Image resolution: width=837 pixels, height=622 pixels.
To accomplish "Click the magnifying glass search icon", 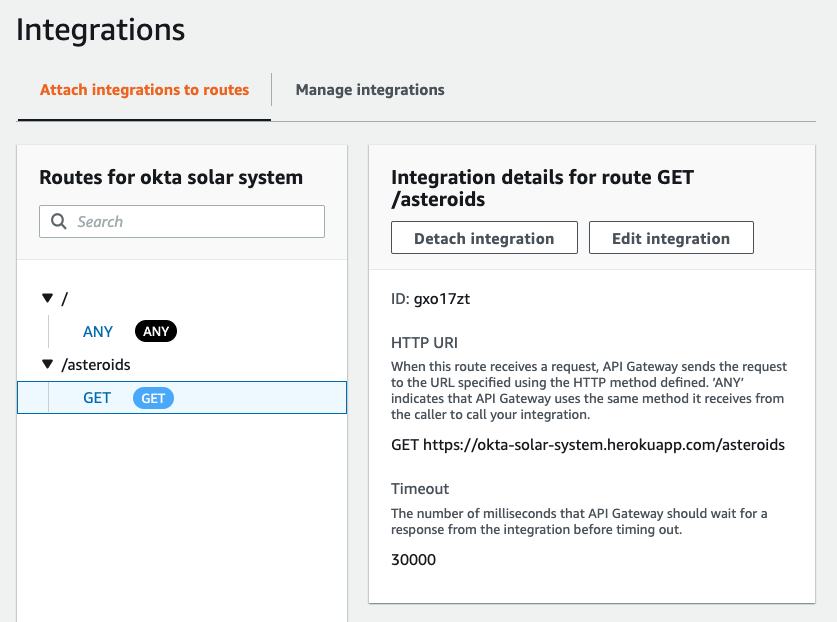I will click(59, 221).
